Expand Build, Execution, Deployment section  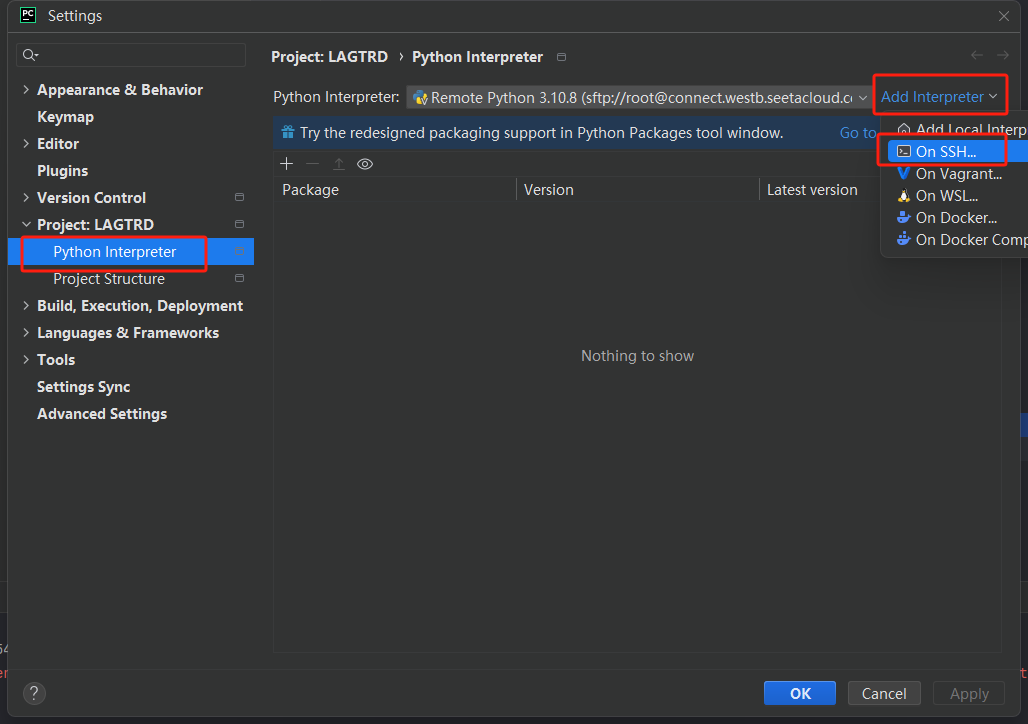[26, 306]
